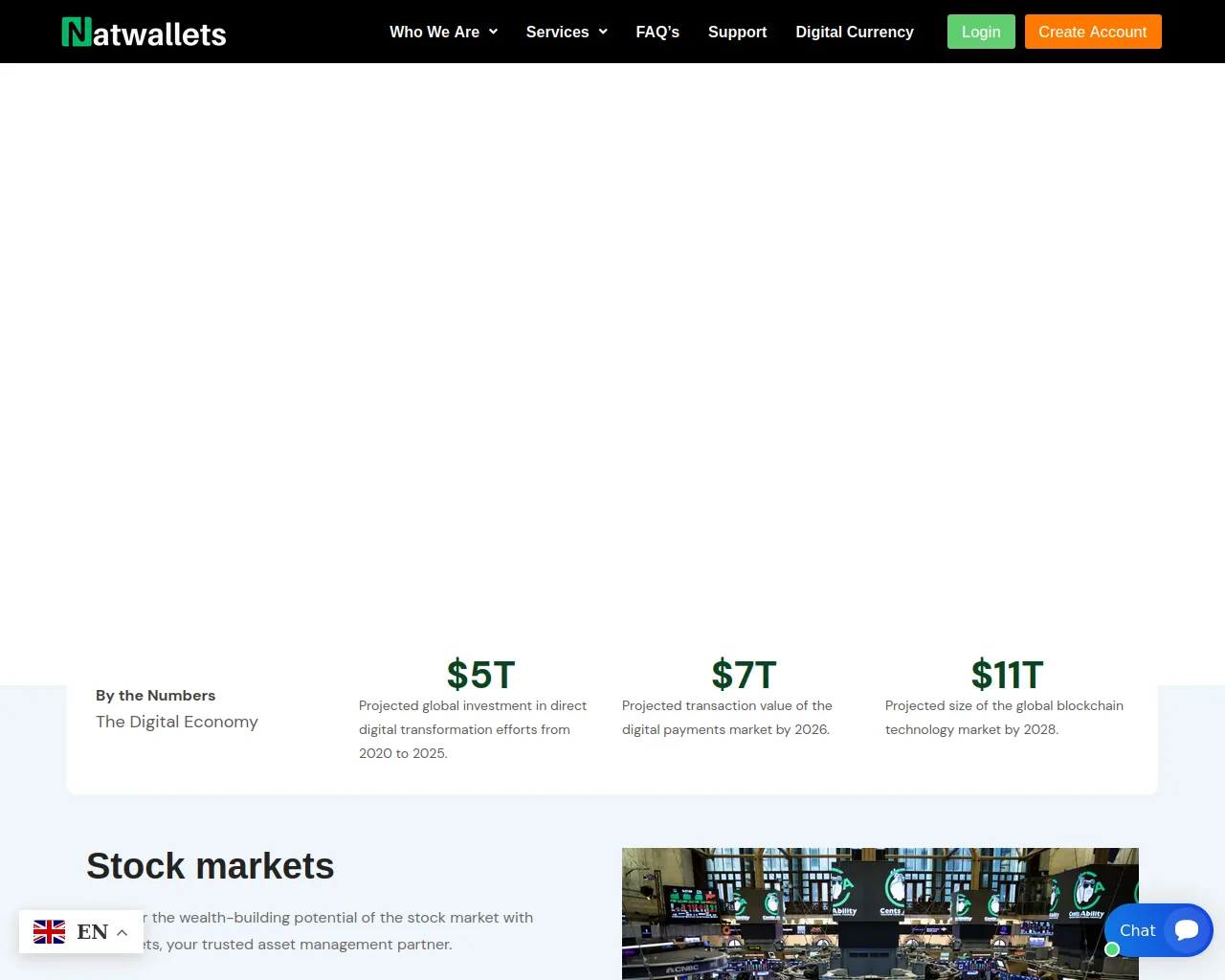Click the Who We Are menu label
Image resolution: width=1225 pixels, height=980 pixels.
pyautogui.click(x=434, y=32)
